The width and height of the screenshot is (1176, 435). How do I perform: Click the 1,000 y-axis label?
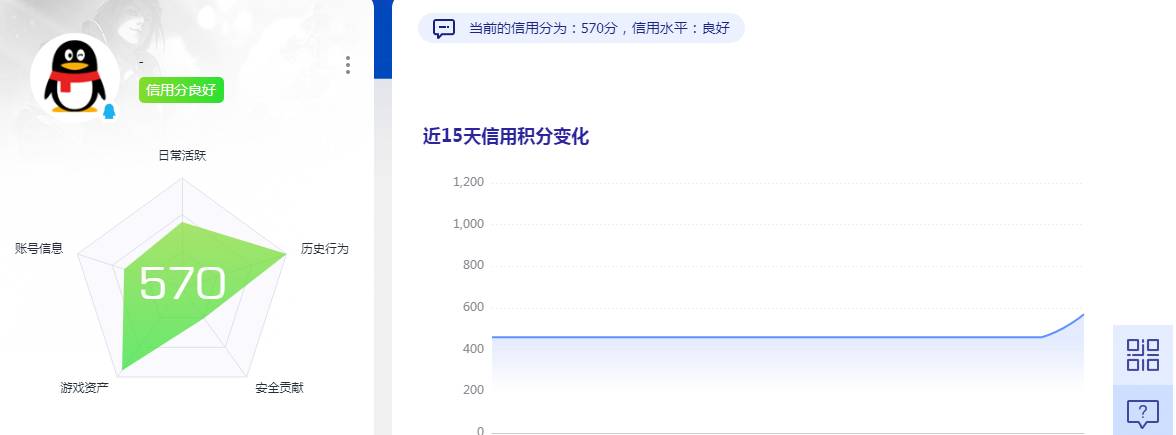469,224
